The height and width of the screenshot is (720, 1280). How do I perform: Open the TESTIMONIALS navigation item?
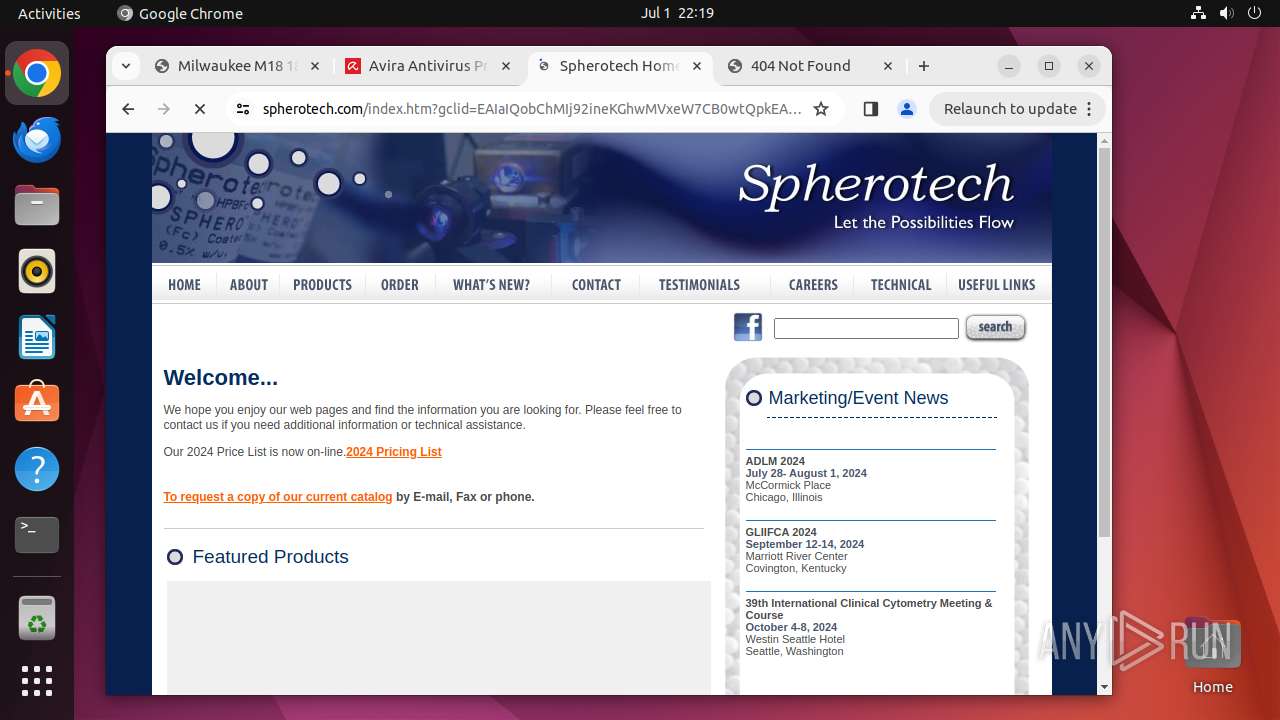[x=699, y=285]
